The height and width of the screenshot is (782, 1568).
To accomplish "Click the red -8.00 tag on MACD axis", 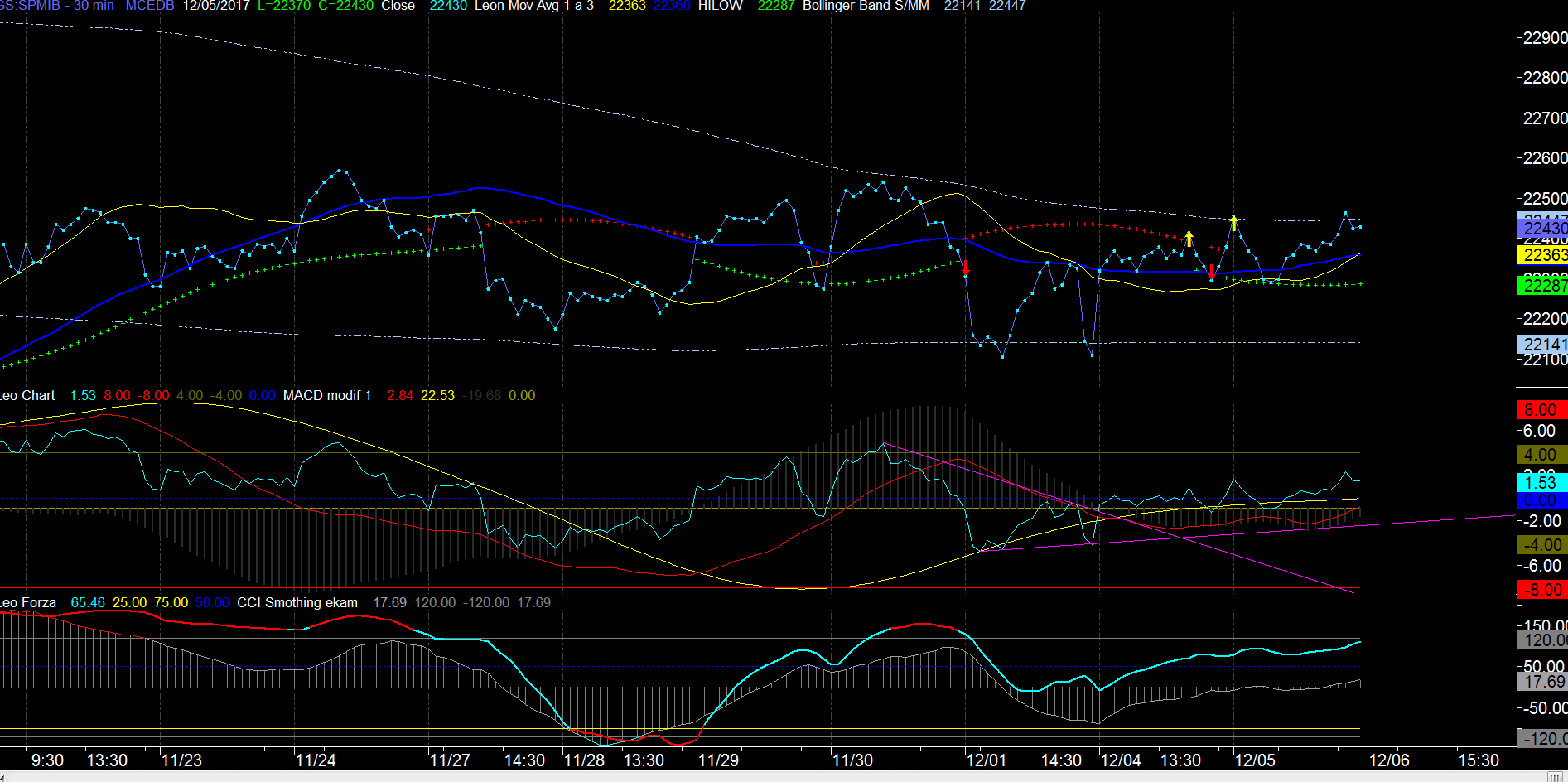I will point(1541,590).
